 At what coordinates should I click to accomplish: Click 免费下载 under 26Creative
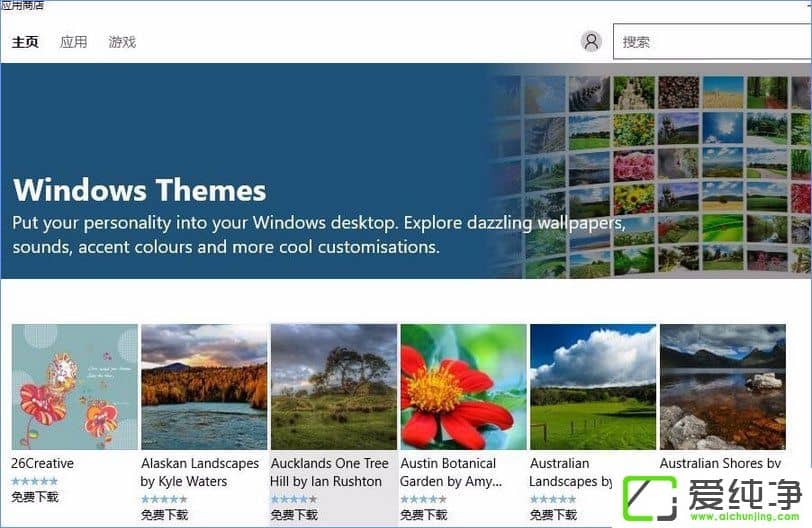pos(35,497)
